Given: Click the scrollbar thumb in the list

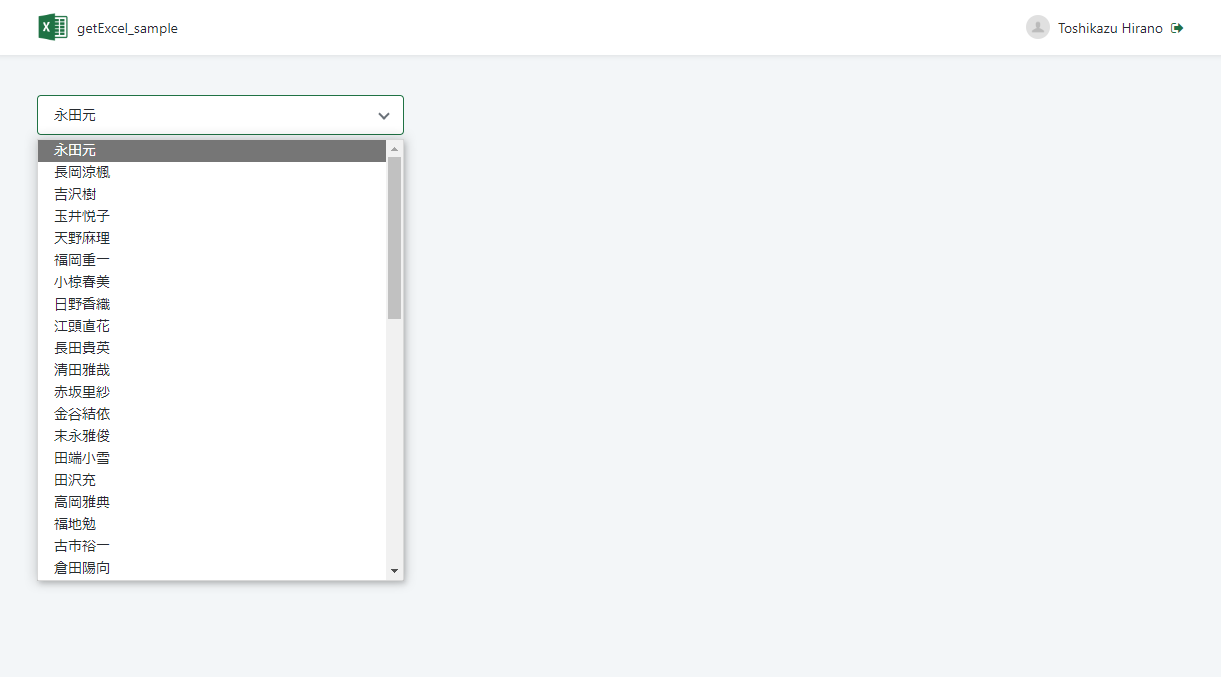Looking at the screenshot, I should point(394,238).
